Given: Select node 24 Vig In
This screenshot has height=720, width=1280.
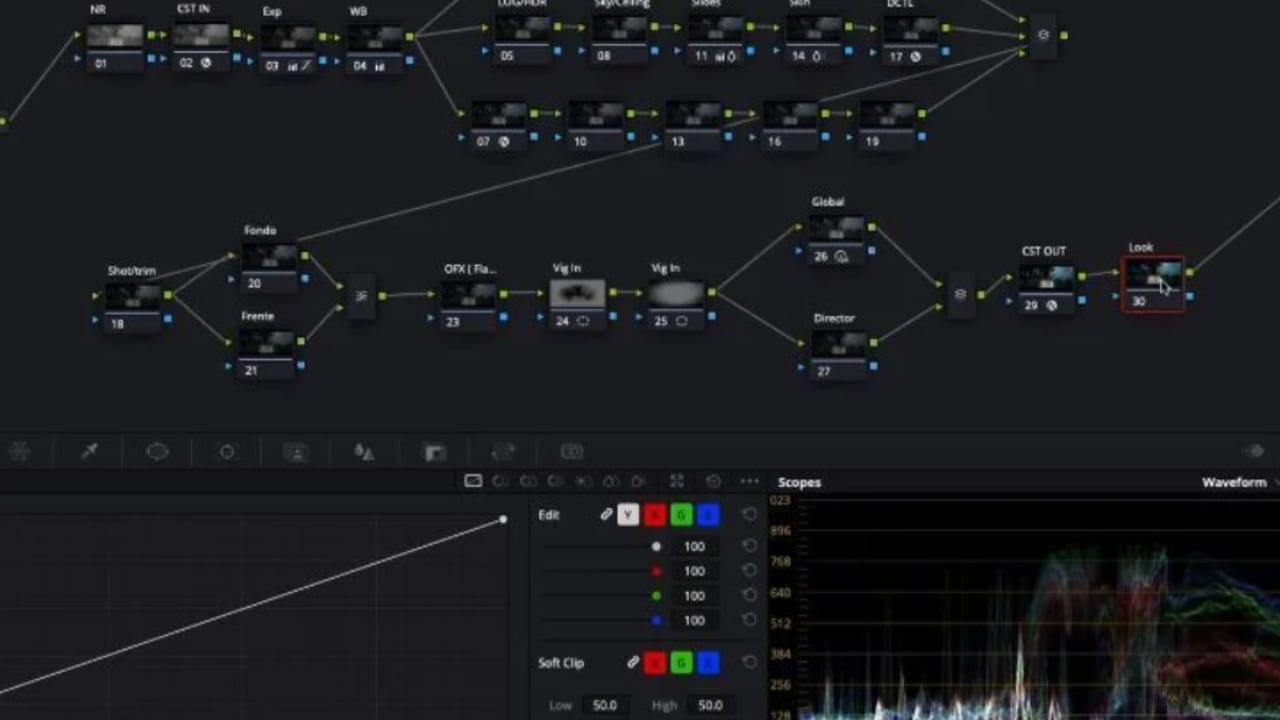Looking at the screenshot, I should click(x=577, y=304).
